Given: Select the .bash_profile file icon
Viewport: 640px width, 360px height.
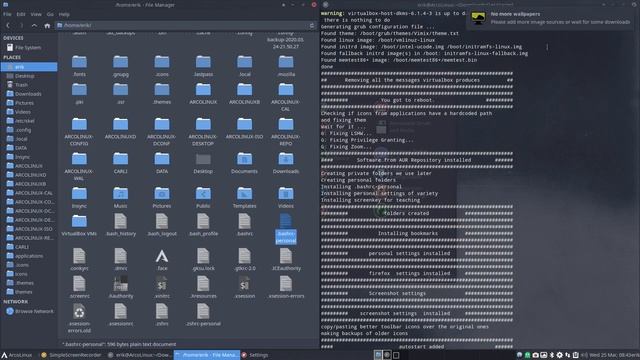Looking at the screenshot, I should (203, 222).
